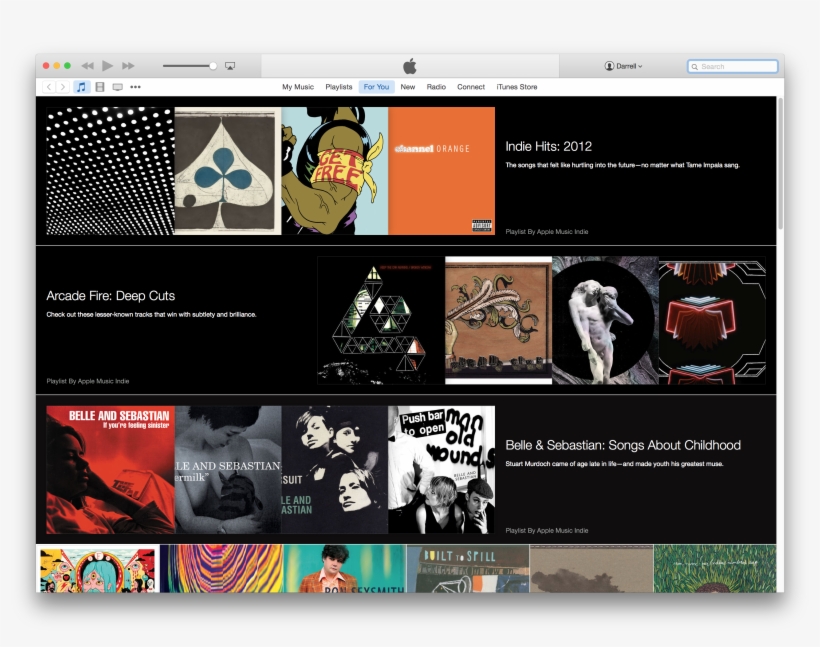This screenshot has height=647, width=820.
Task: Select the colorful cartoon faces album in bottom row
Action: coord(98,569)
